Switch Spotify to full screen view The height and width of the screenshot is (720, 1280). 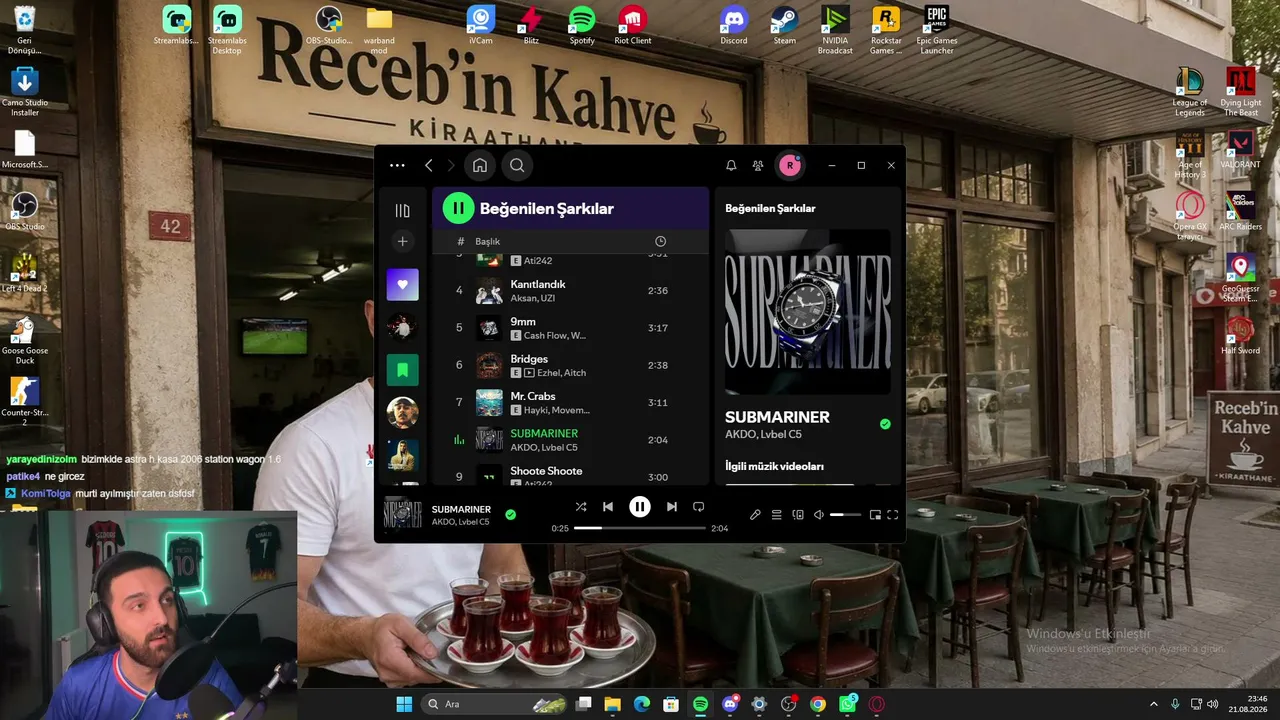893,515
